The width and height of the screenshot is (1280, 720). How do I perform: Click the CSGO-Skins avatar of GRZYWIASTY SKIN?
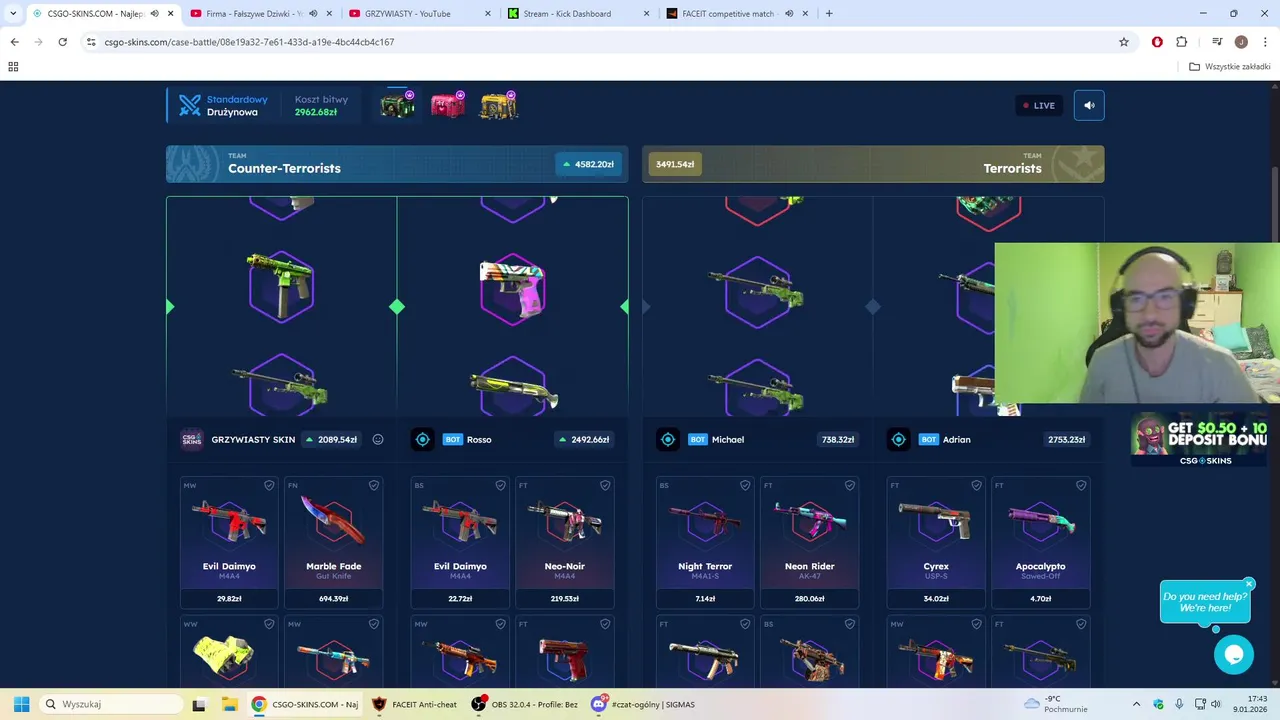[x=191, y=439]
